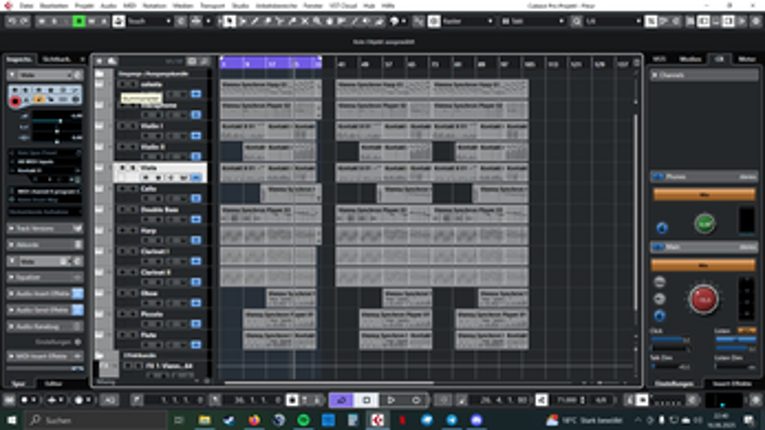Click the green Phones level knob
The width and height of the screenshot is (765, 430).
click(x=703, y=224)
